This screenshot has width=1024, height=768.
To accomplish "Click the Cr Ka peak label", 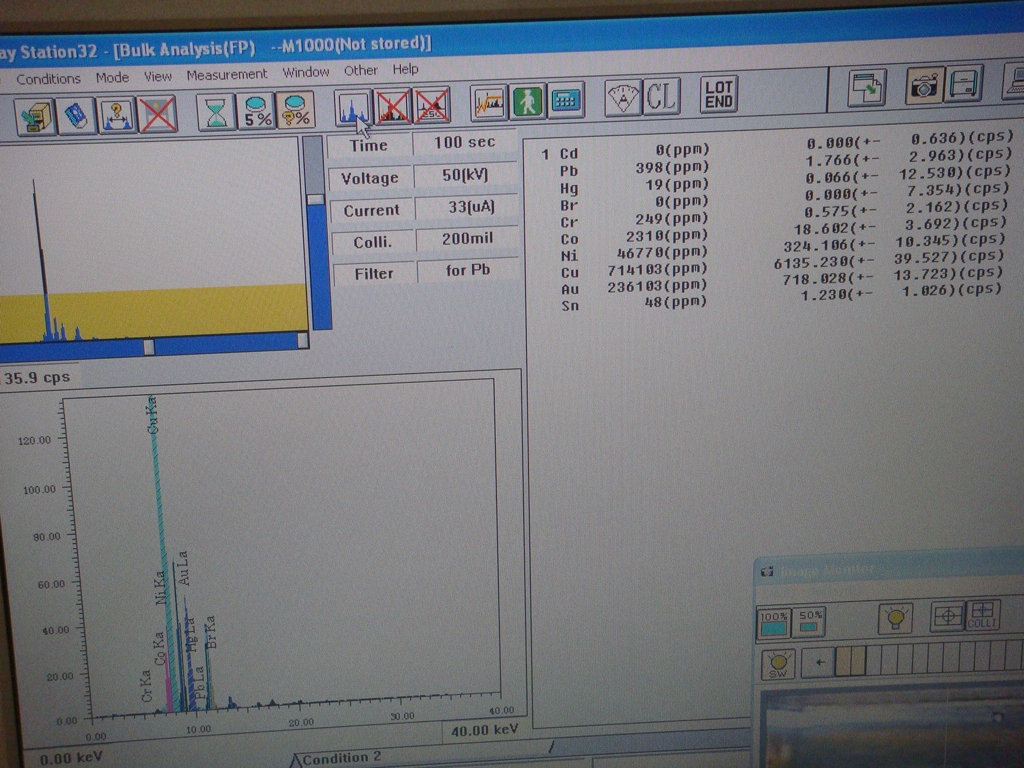I will tap(147, 686).
